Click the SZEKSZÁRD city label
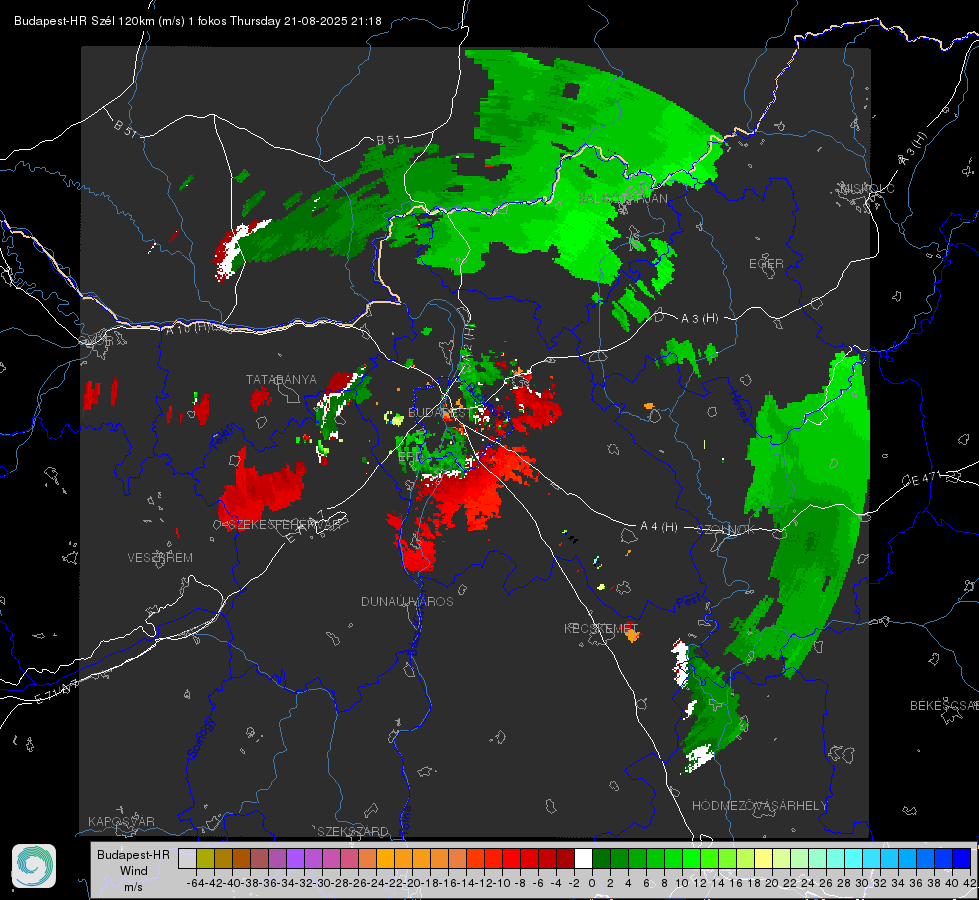Viewport: 979px width, 900px height. click(x=353, y=831)
